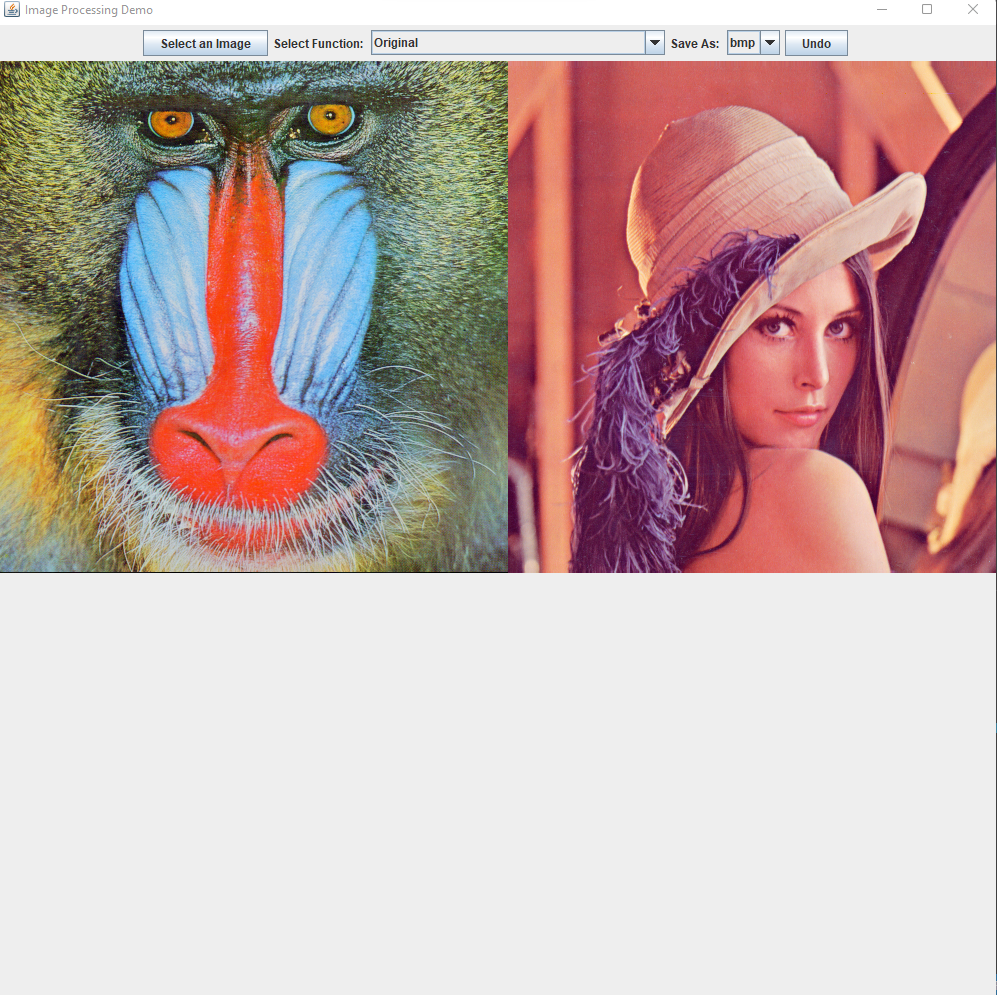Click the bmp format field
Viewport: 997px width, 995px height.
point(744,43)
